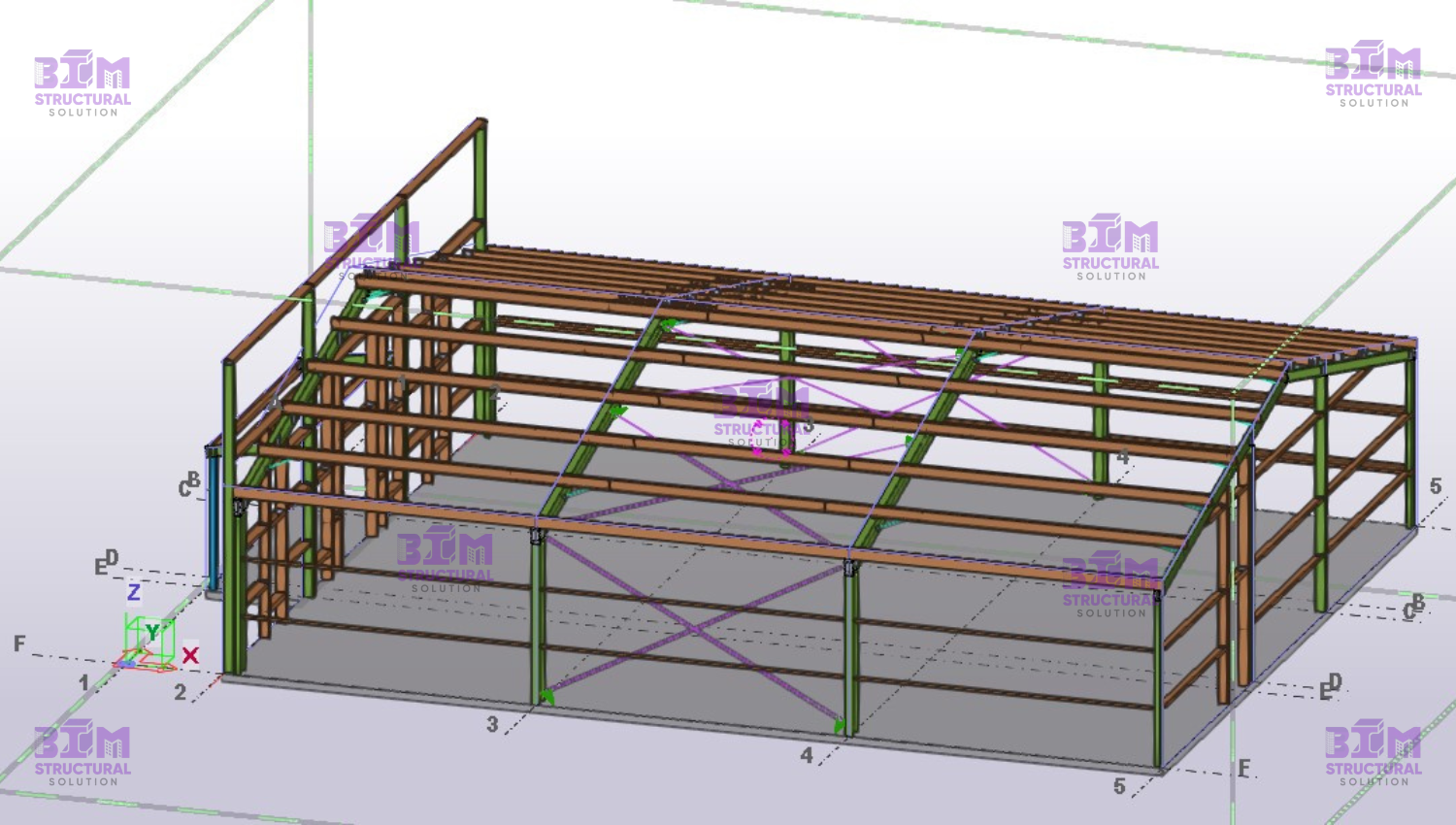
Task: Select grid label B on the right side
Action: 1418,602
